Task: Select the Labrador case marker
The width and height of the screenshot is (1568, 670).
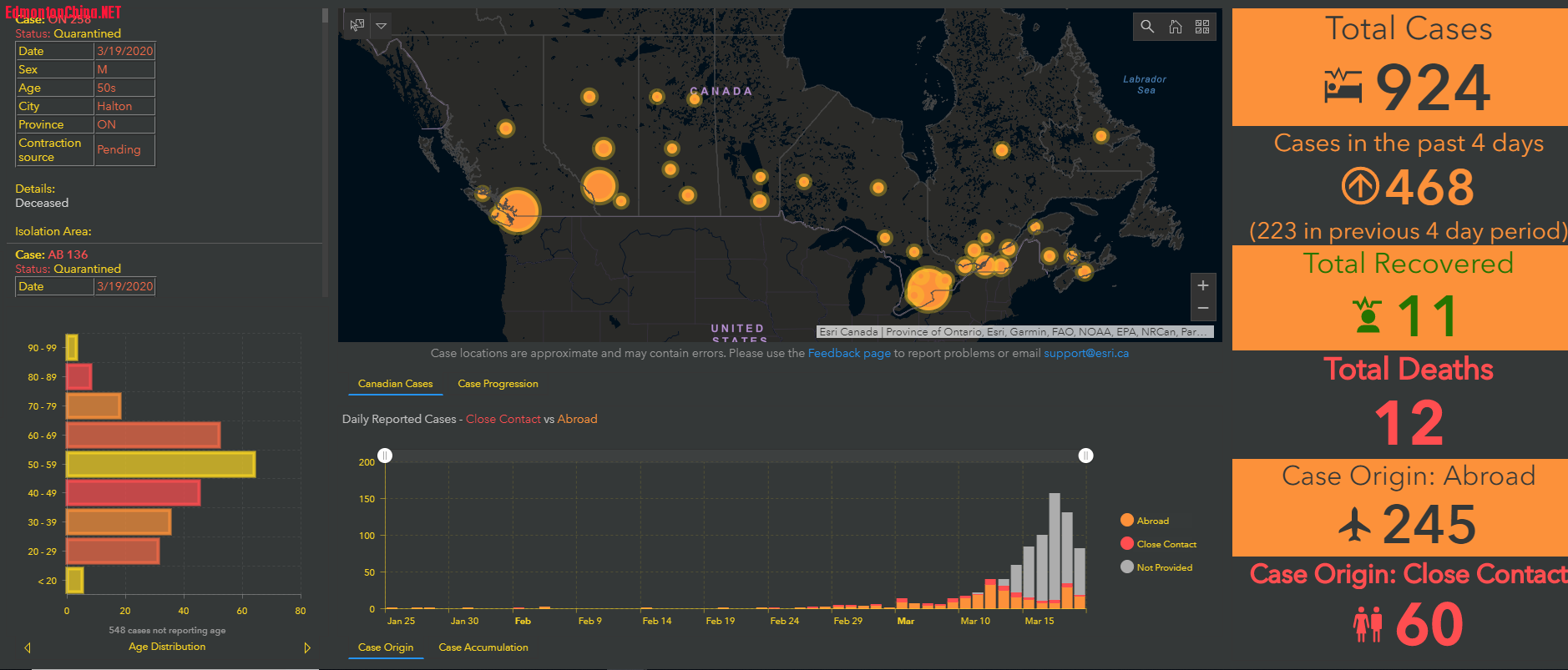Action: click(1101, 136)
